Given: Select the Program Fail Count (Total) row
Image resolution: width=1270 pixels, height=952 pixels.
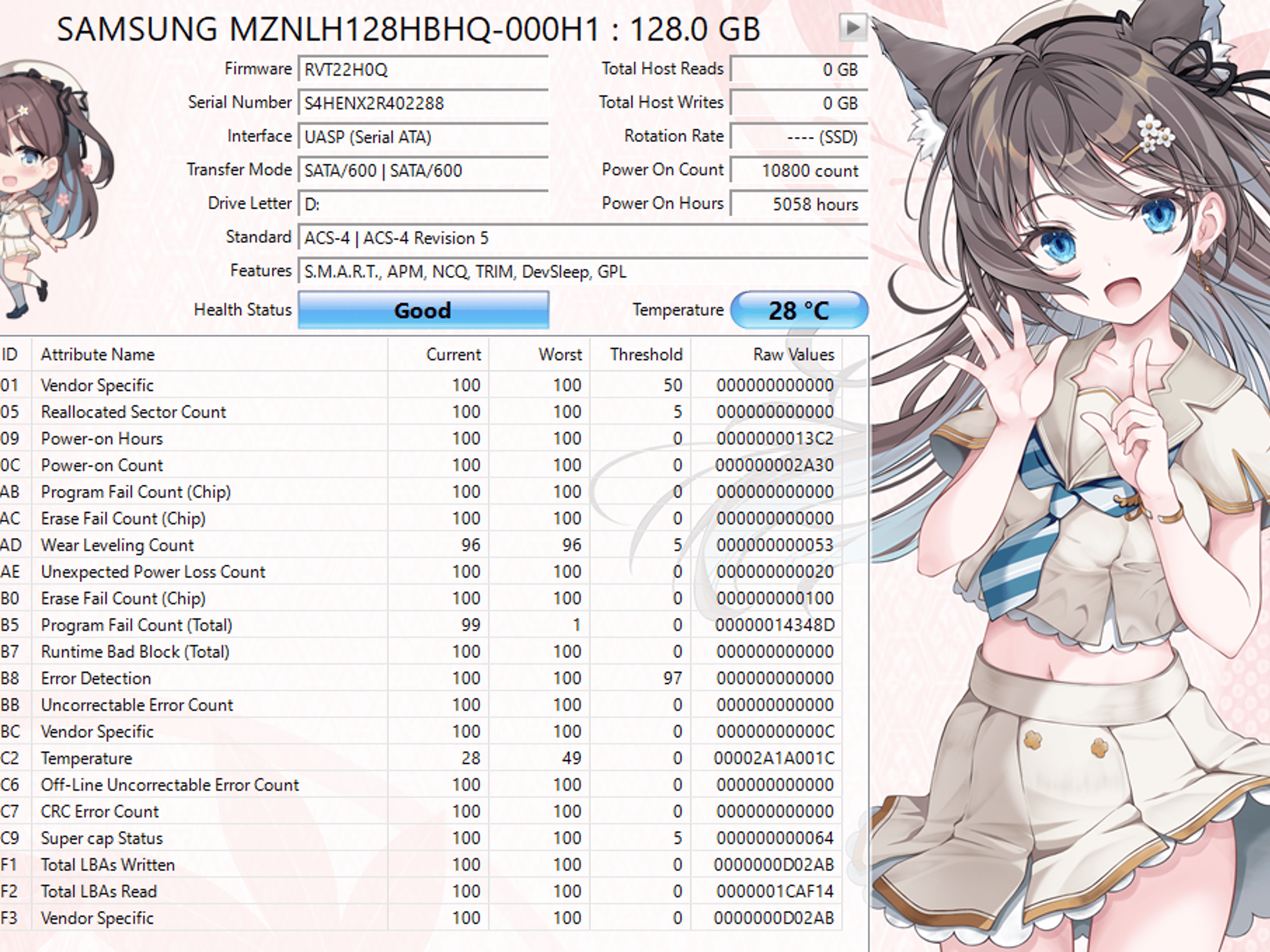Looking at the screenshot, I should 420,625.
